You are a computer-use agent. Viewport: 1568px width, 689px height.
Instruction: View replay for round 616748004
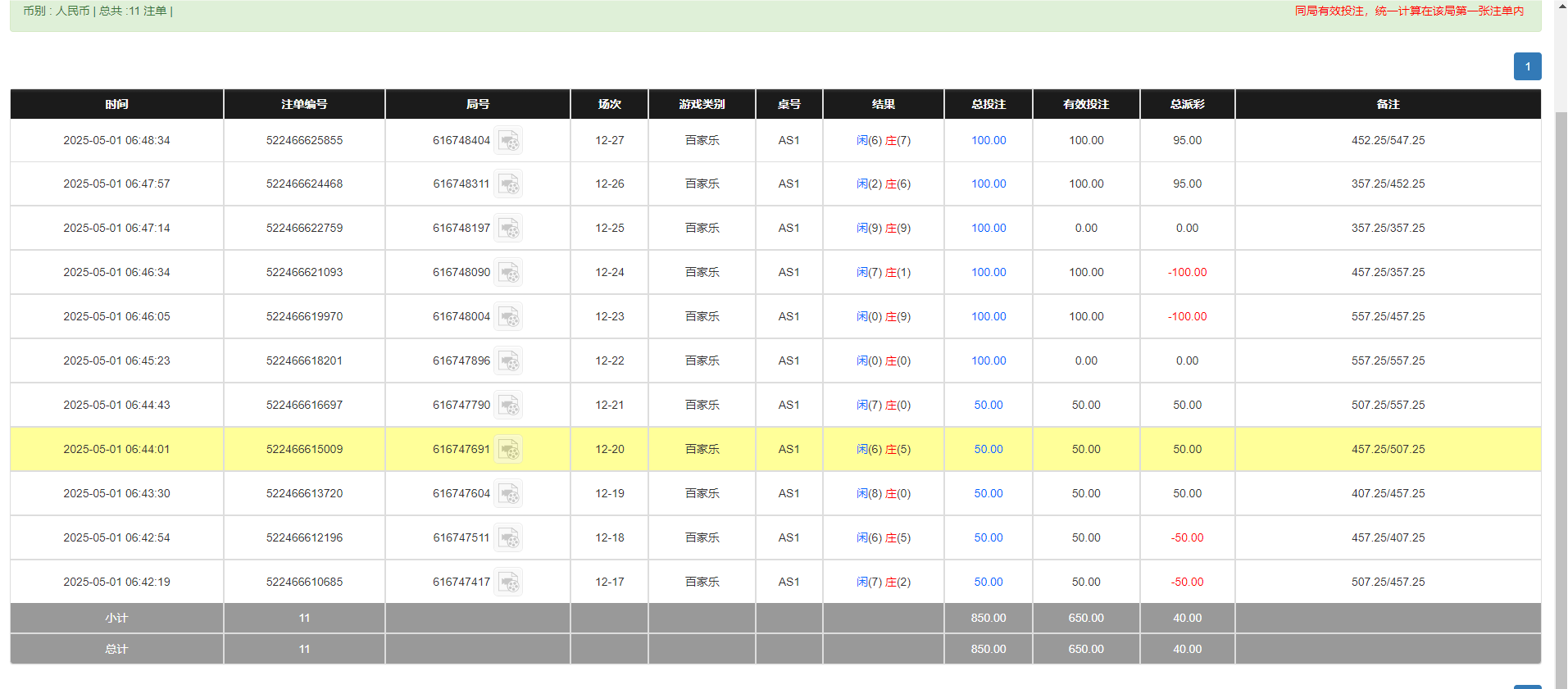[x=508, y=317]
